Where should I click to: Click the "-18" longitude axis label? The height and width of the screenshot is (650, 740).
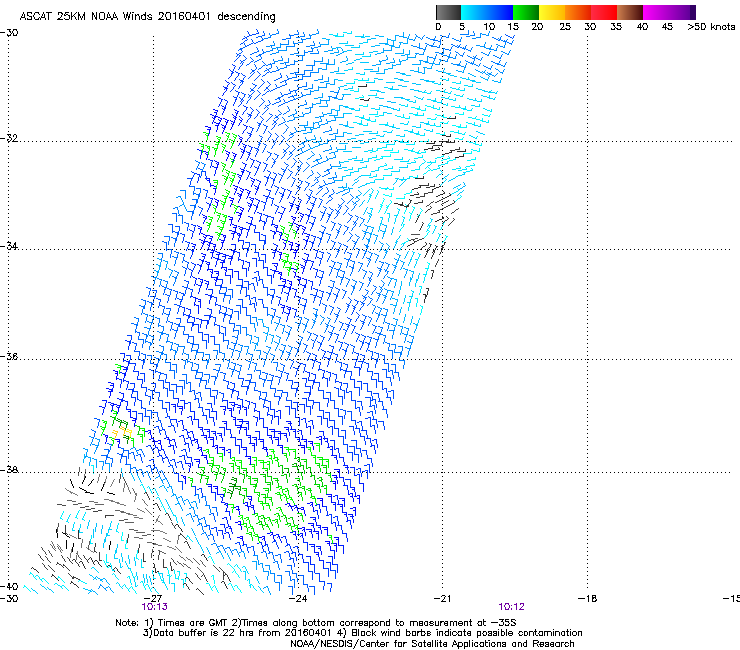(x=588, y=598)
